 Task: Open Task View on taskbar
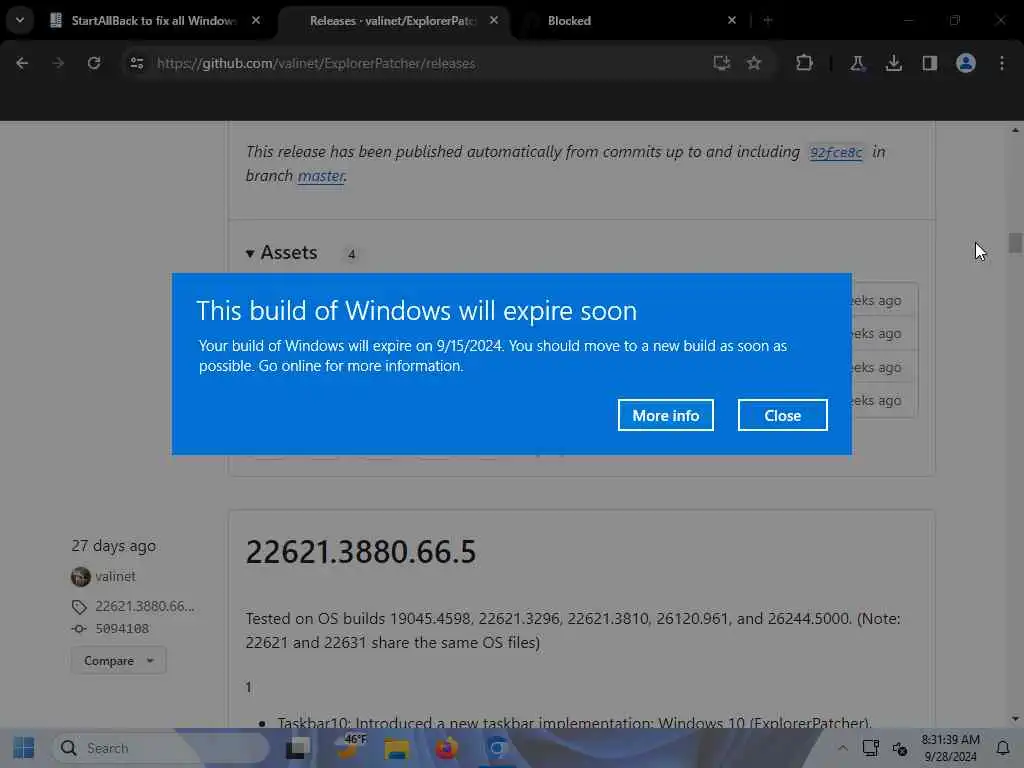click(x=298, y=748)
